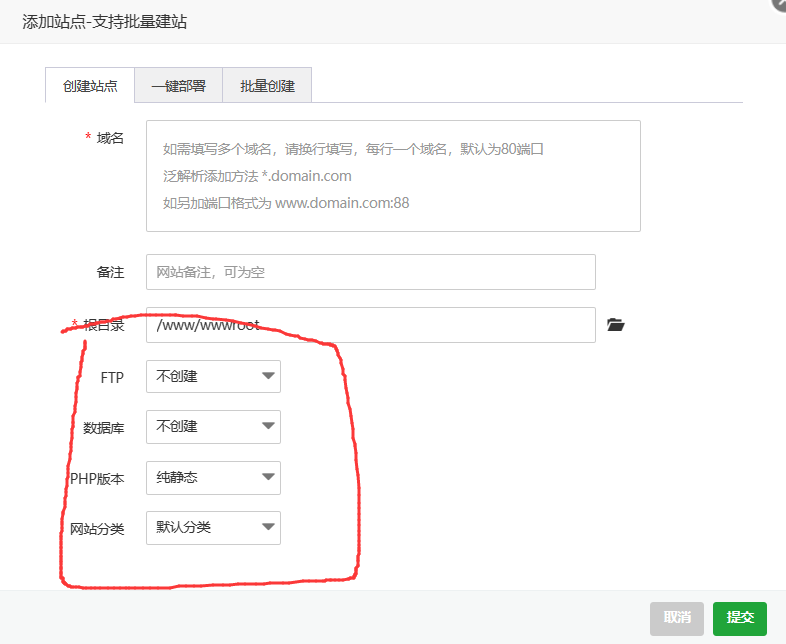Screen dimensions: 786x644
Task: Click the 网站分类 label text
Action: (x=97, y=528)
